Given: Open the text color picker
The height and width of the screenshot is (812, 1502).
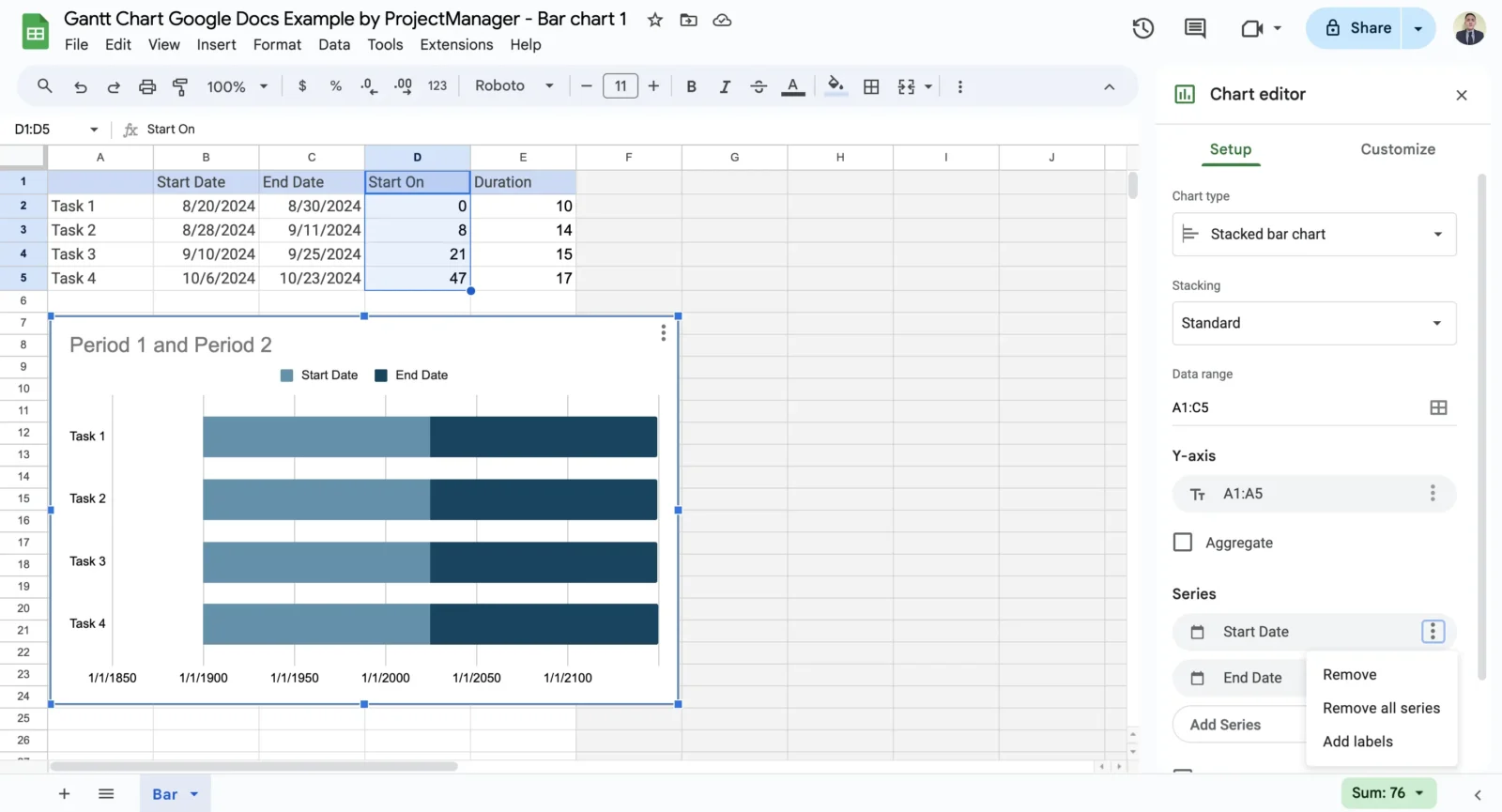Looking at the screenshot, I should [x=793, y=86].
